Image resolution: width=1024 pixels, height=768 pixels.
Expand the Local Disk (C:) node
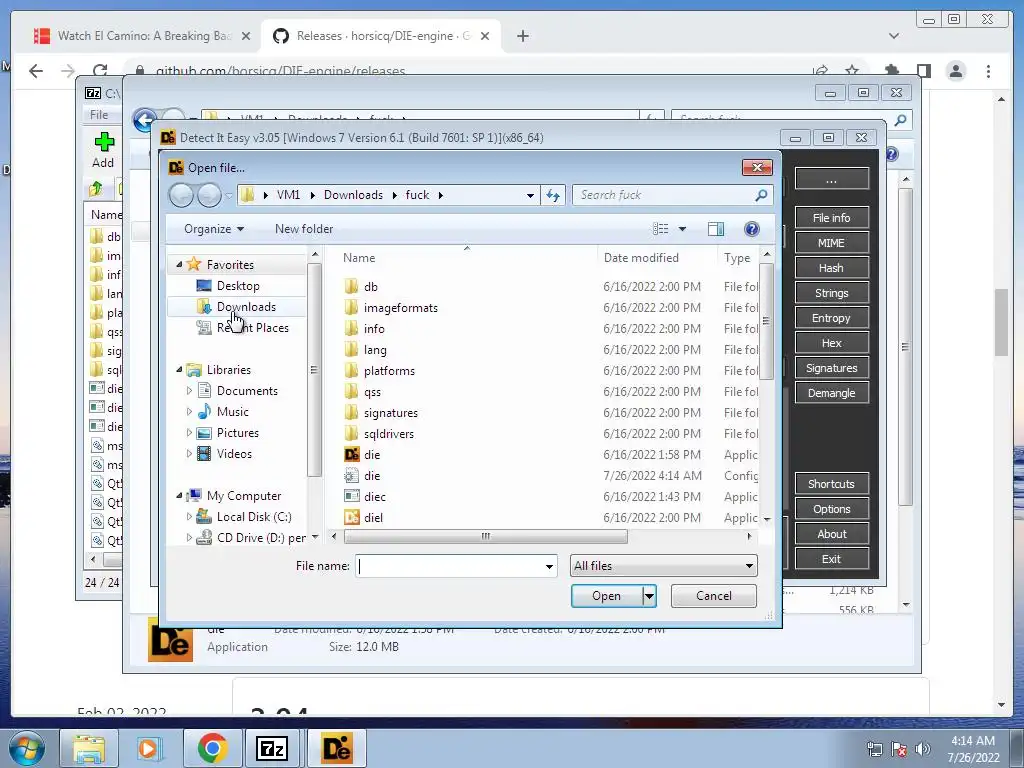pyautogui.click(x=189, y=517)
